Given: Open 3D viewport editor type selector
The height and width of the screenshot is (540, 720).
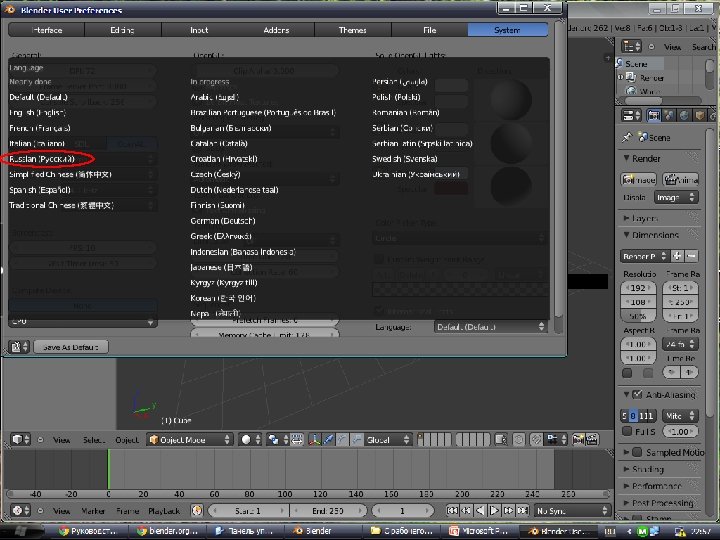Looking at the screenshot, I should click(20, 439).
